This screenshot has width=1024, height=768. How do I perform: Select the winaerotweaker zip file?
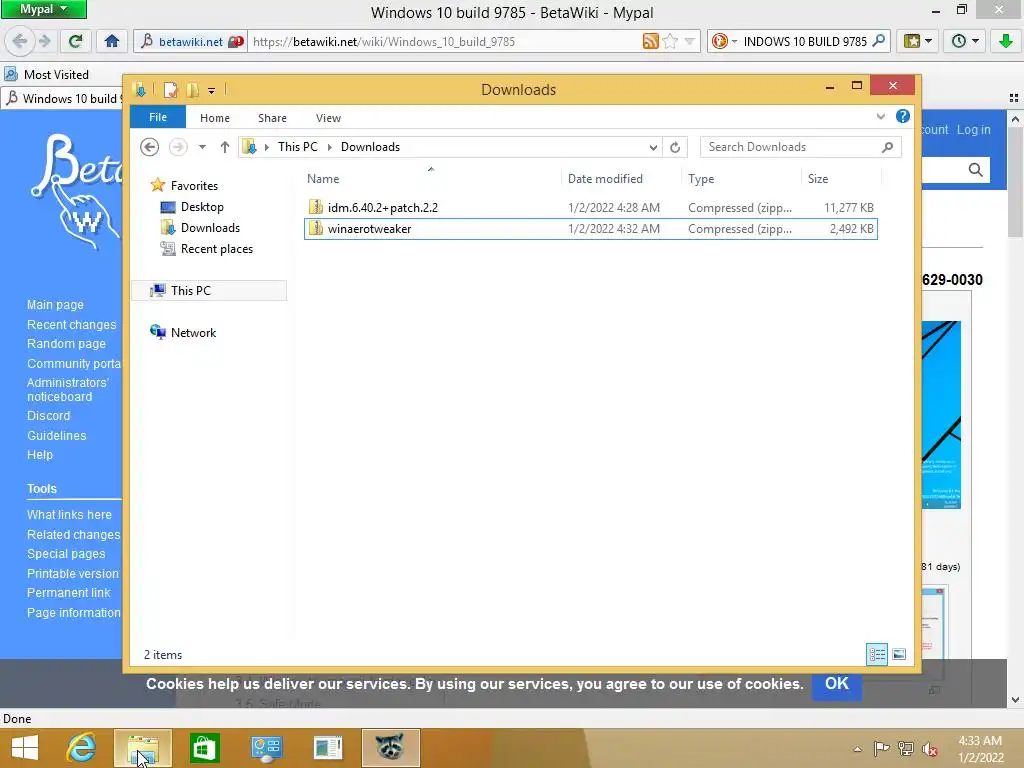(x=590, y=229)
